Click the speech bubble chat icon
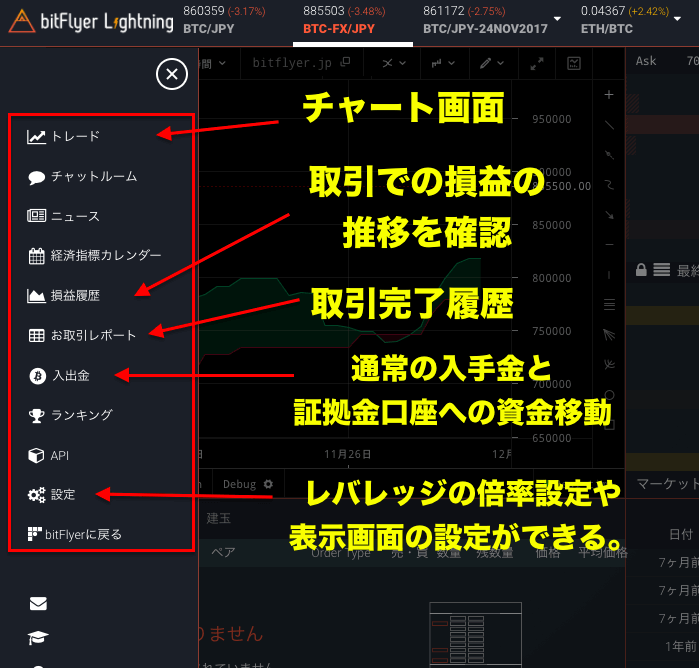 (36, 177)
